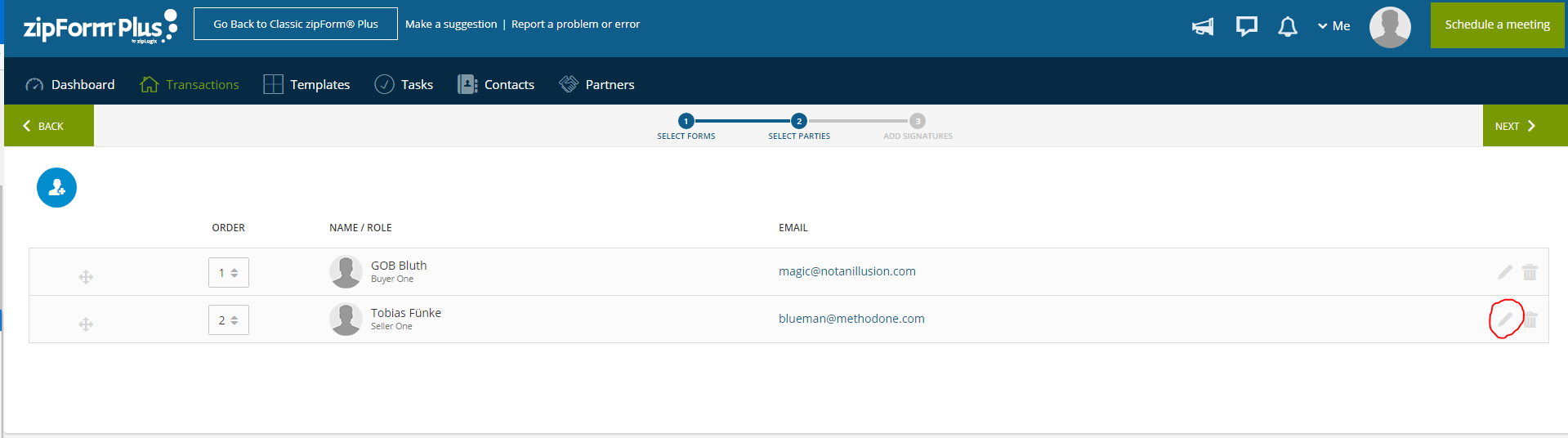
Task: Delete GOB Bluth from the parties list
Action: pos(1530,272)
